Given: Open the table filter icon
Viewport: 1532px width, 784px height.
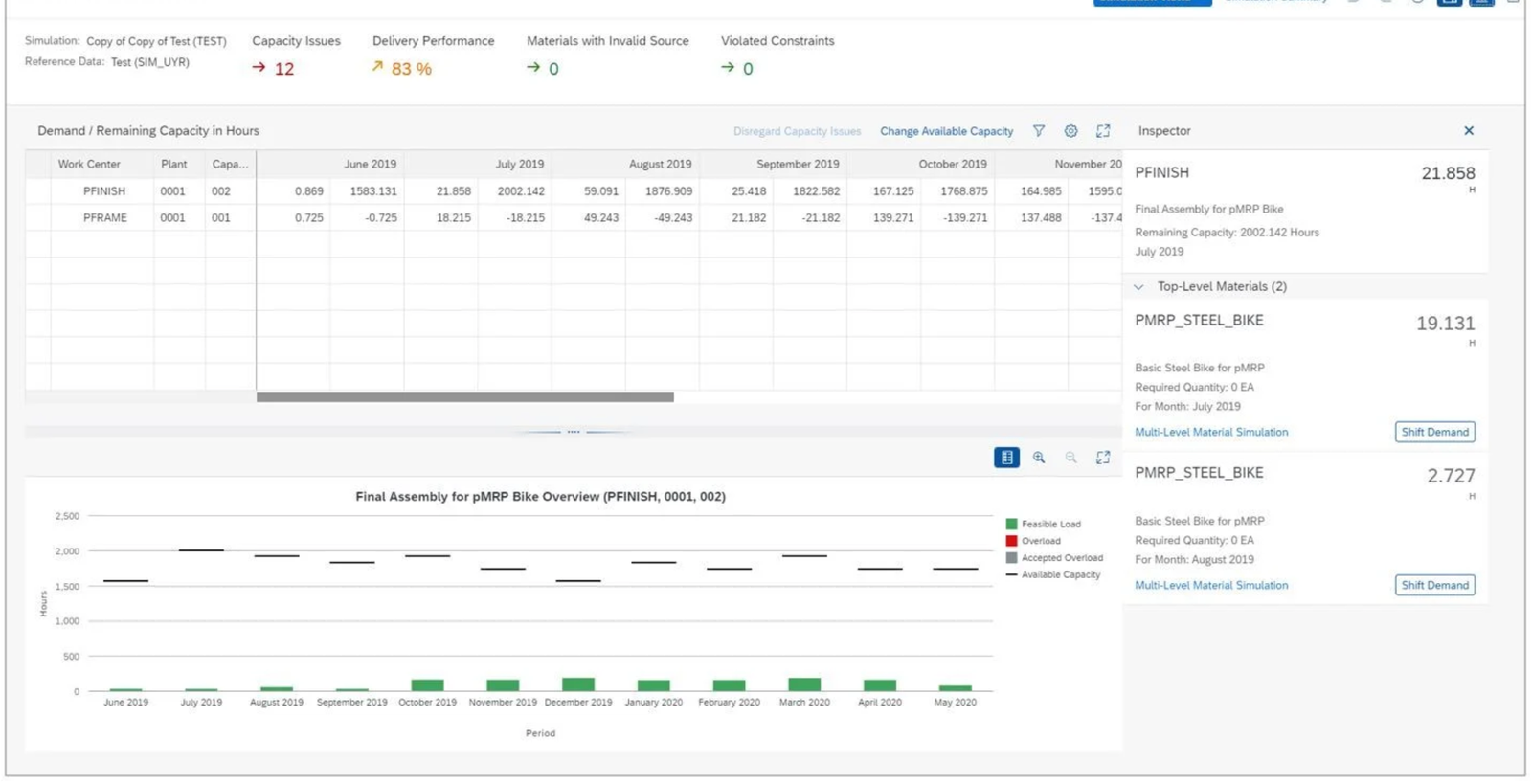Looking at the screenshot, I should point(1039,131).
